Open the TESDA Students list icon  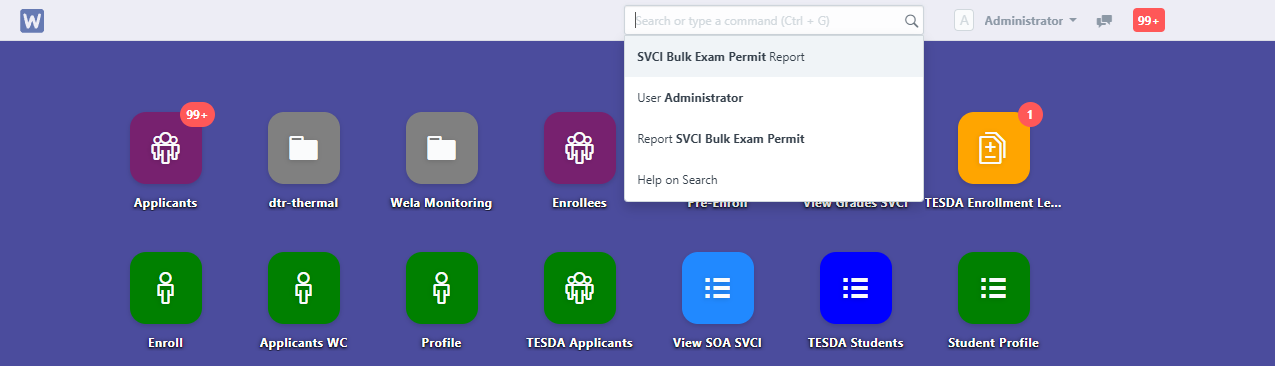(856, 288)
